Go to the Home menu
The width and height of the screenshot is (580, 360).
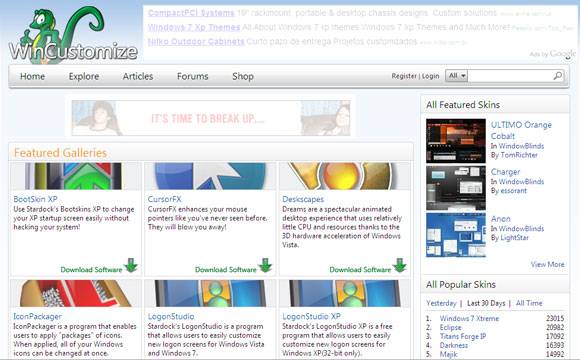(x=33, y=76)
